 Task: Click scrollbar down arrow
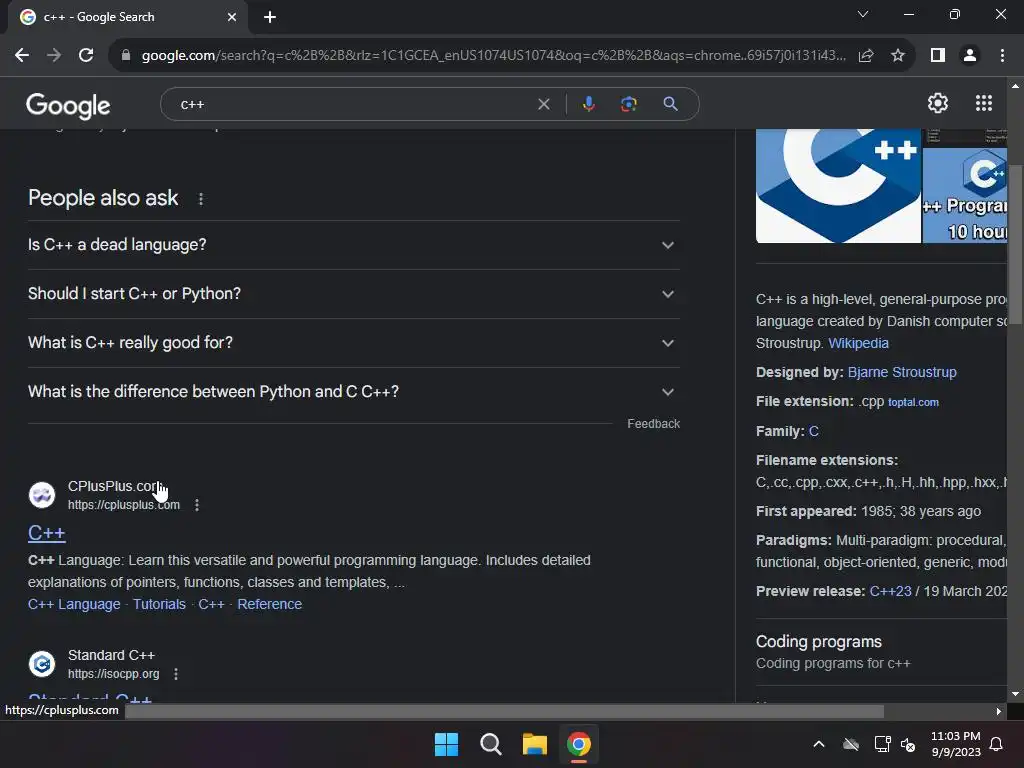tap(1014, 694)
